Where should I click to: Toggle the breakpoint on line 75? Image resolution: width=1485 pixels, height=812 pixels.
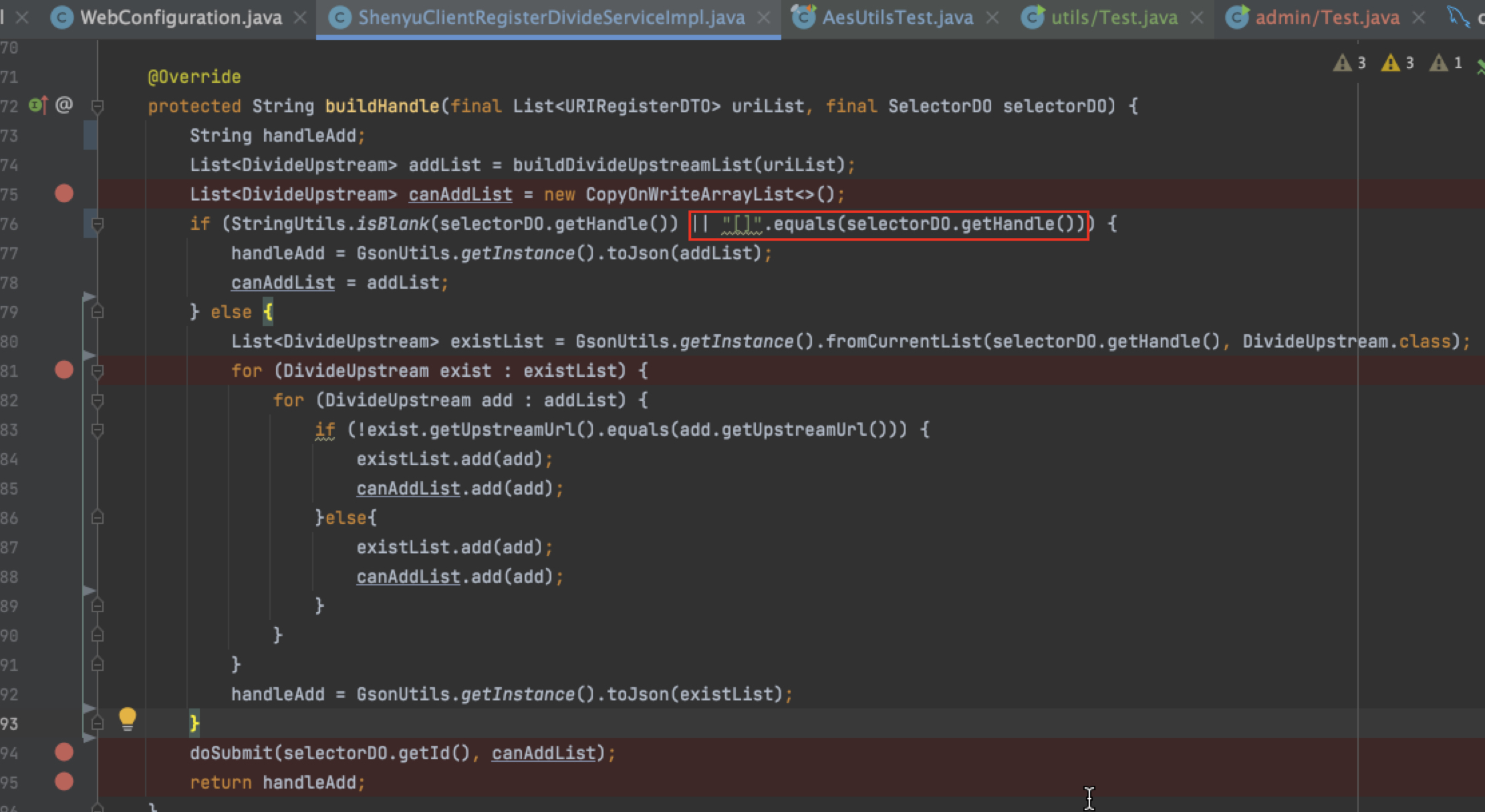pos(64,194)
